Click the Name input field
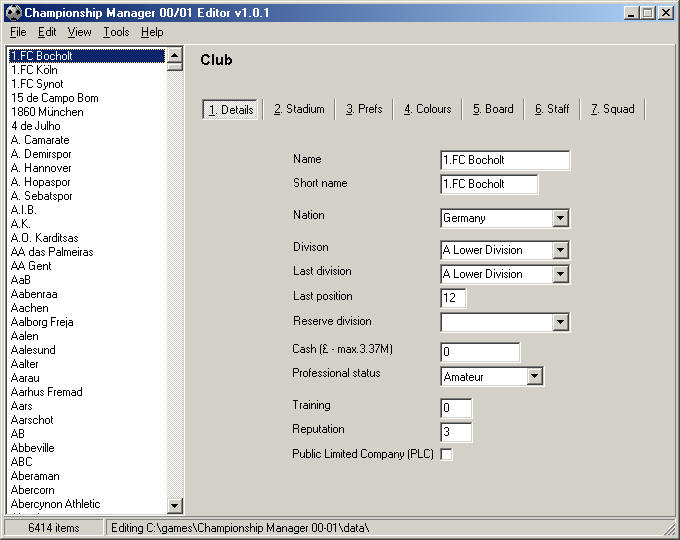 click(x=505, y=160)
